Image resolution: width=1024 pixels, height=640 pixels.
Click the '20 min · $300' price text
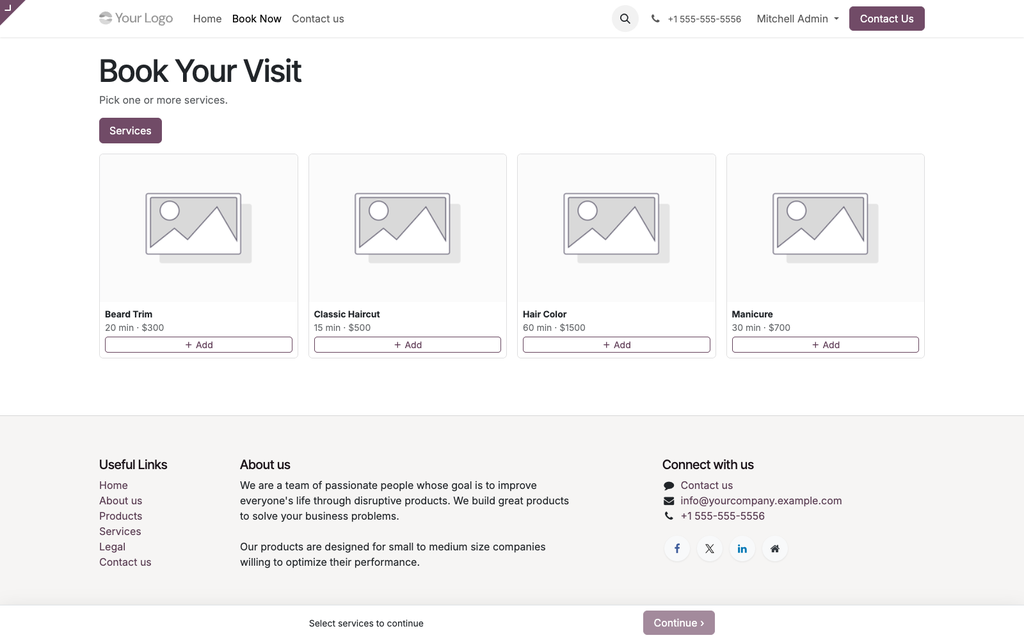coord(135,328)
